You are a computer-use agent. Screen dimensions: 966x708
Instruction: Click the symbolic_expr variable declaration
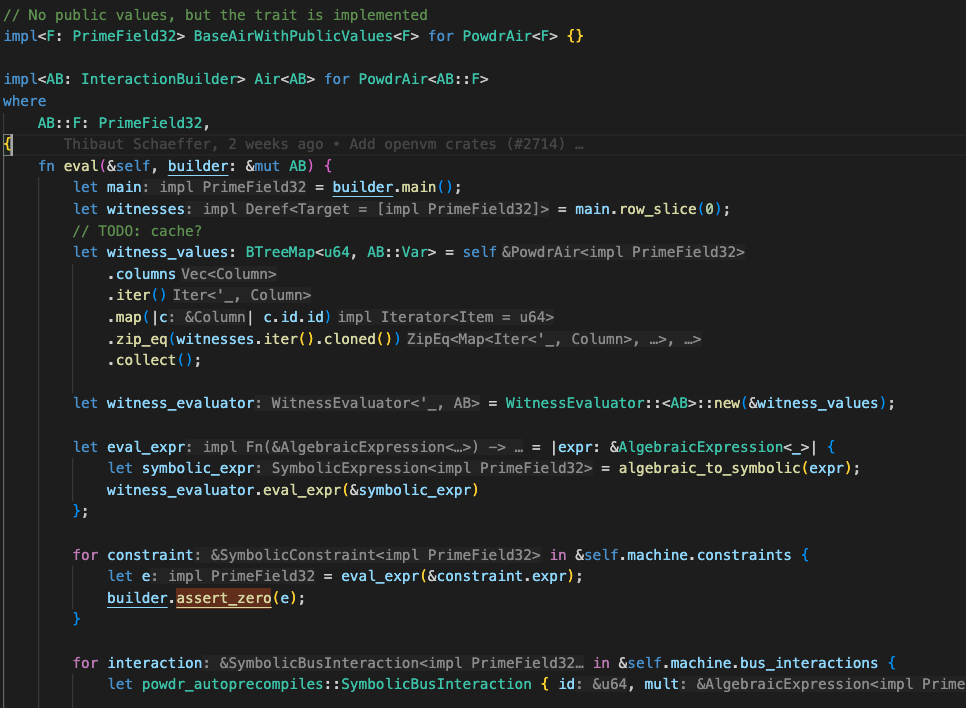point(198,468)
